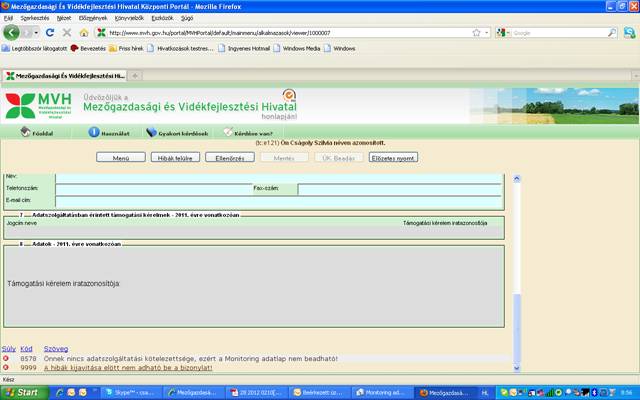640x400 pixels.
Task: Switch to the Monitoring ad... taskbar window
Action: pos(382,393)
